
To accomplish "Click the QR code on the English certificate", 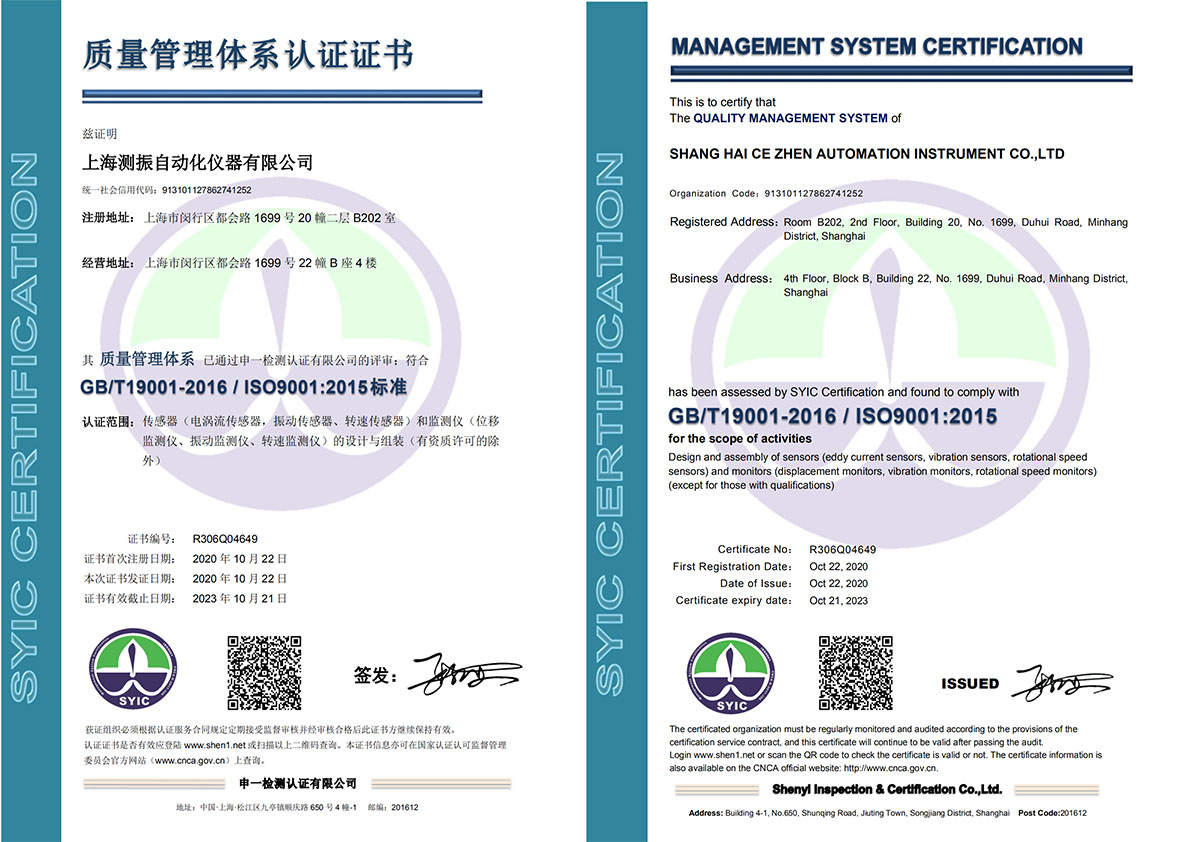I will pyautogui.click(x=855, y=672).
